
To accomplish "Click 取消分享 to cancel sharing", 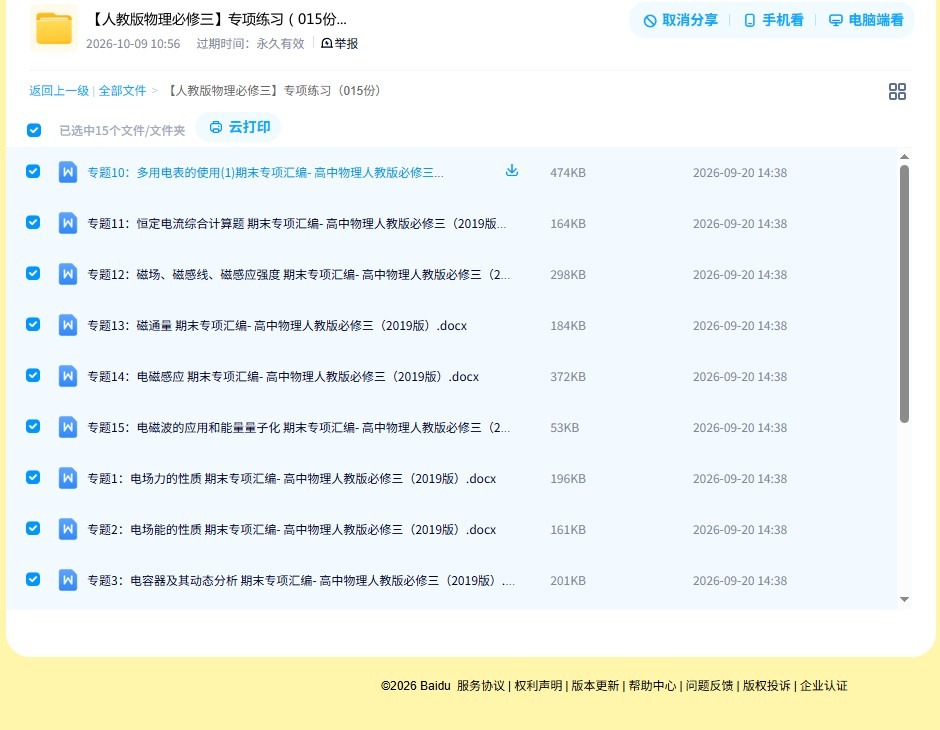I will 680,20.
